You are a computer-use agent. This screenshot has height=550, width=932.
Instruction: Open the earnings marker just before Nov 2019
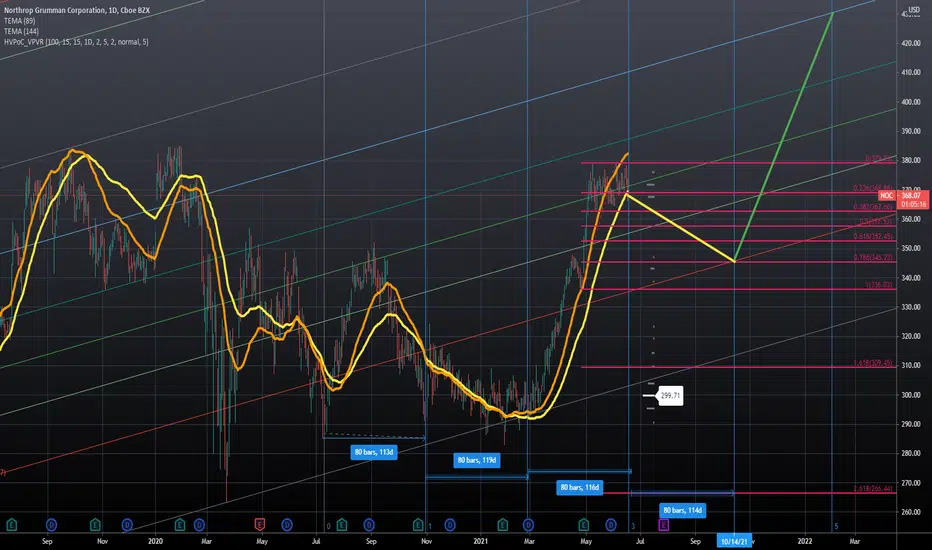[95, 524]
